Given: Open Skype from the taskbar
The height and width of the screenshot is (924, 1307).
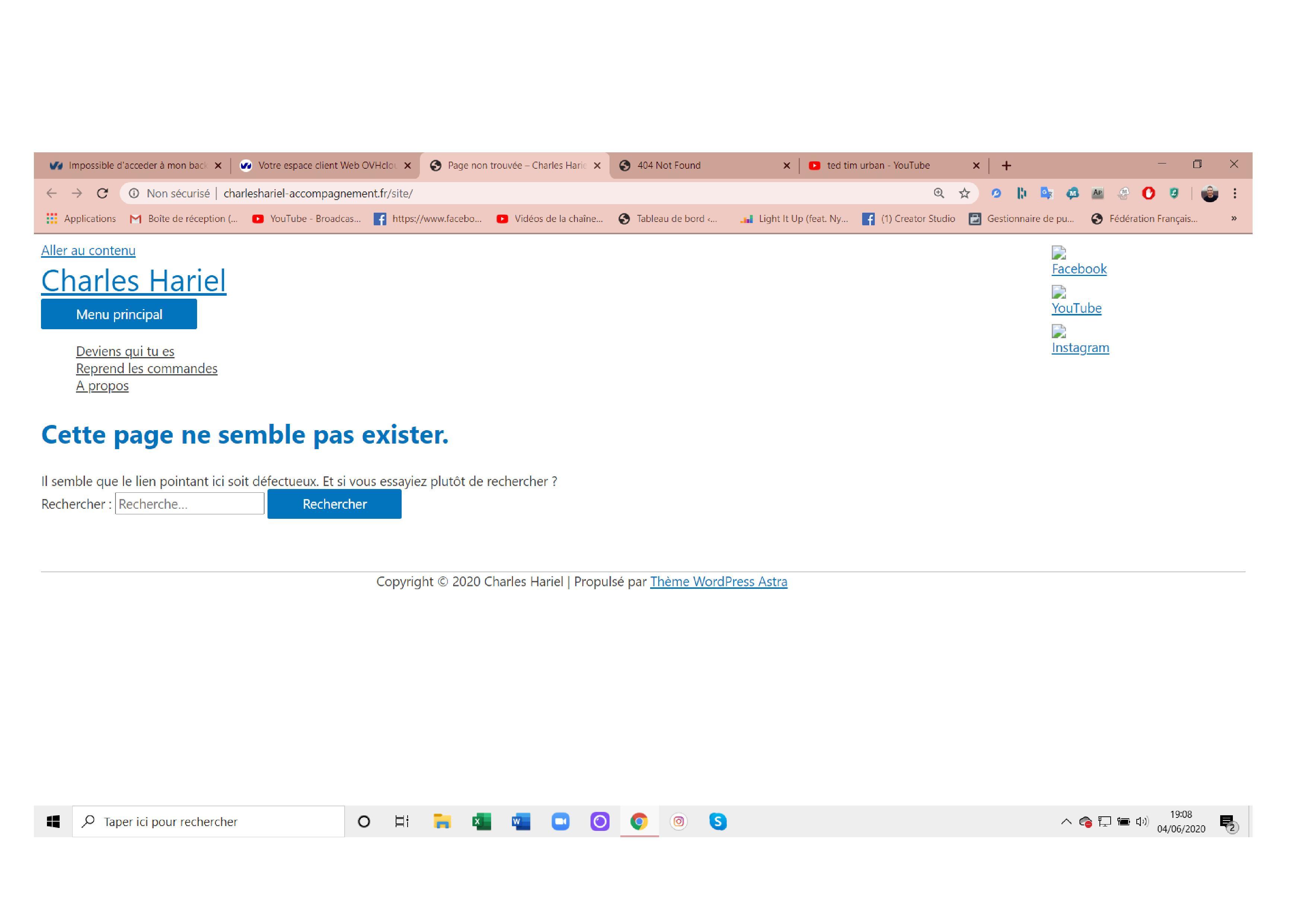Looking at the screenshot, I should click(717, 821).
